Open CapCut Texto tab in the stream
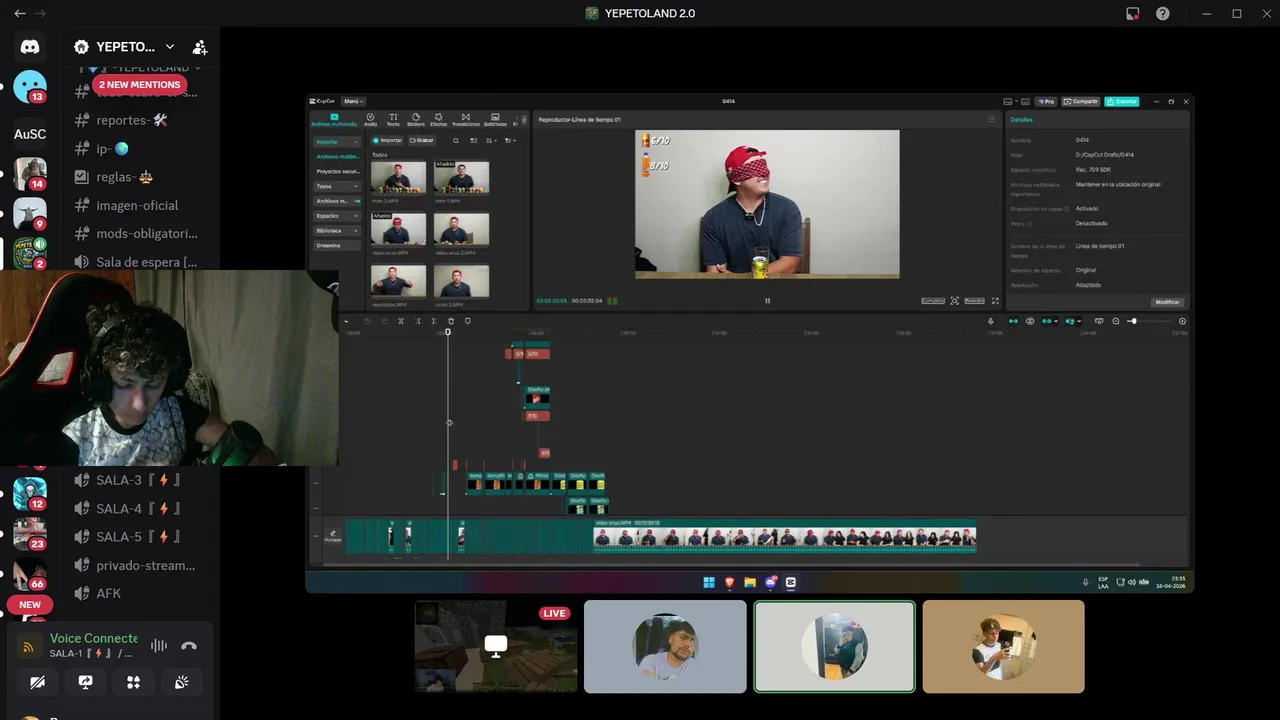Image resolution: width=1280 pixels, height=720 pixels. pyautogui.click(x=393, y=119)
